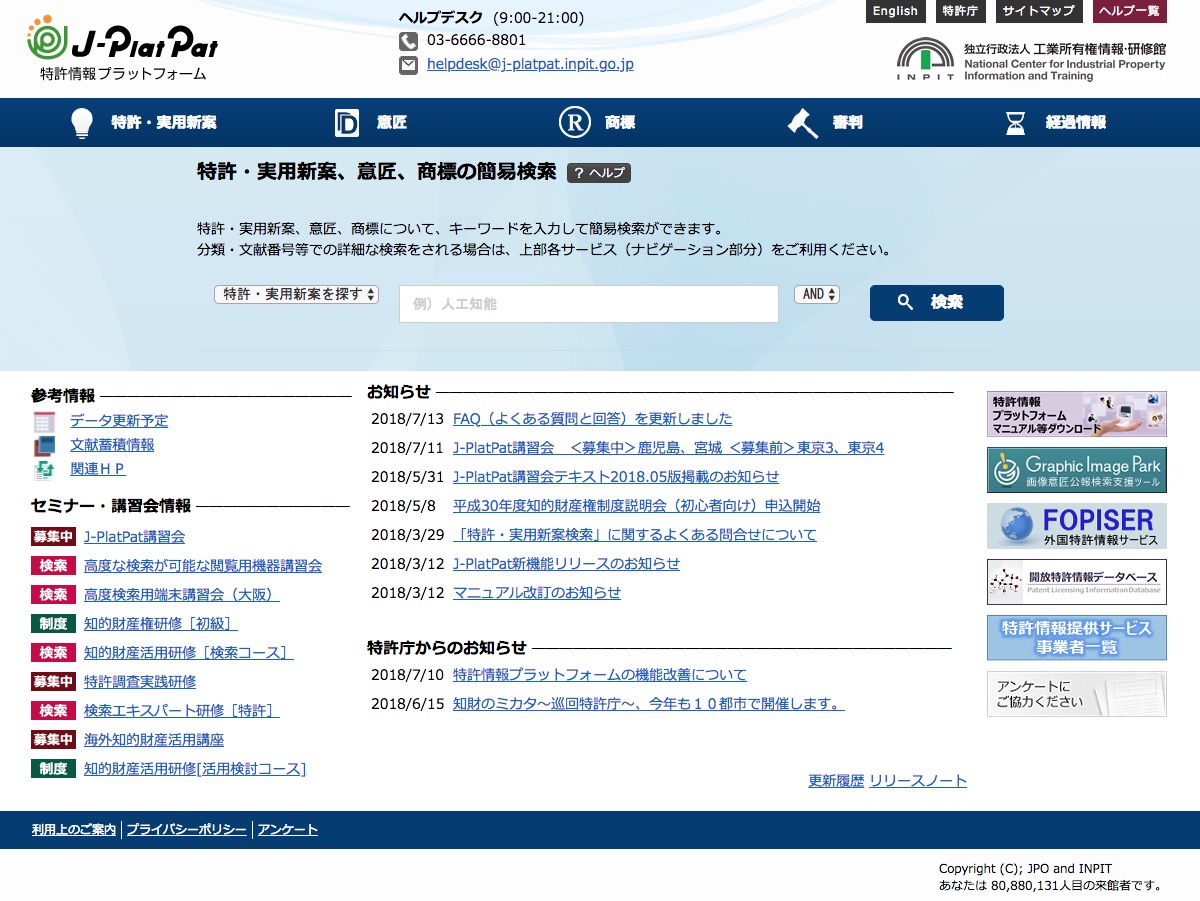Click the INPIT organization logo
Viewport: 1200px width, 901px height.
click(x=925, y=58)
